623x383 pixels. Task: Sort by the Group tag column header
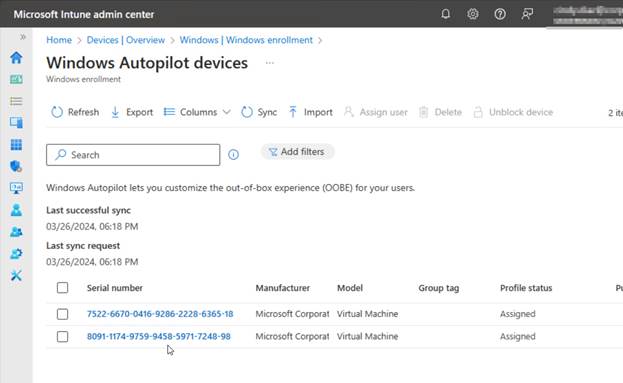(439, 288)
